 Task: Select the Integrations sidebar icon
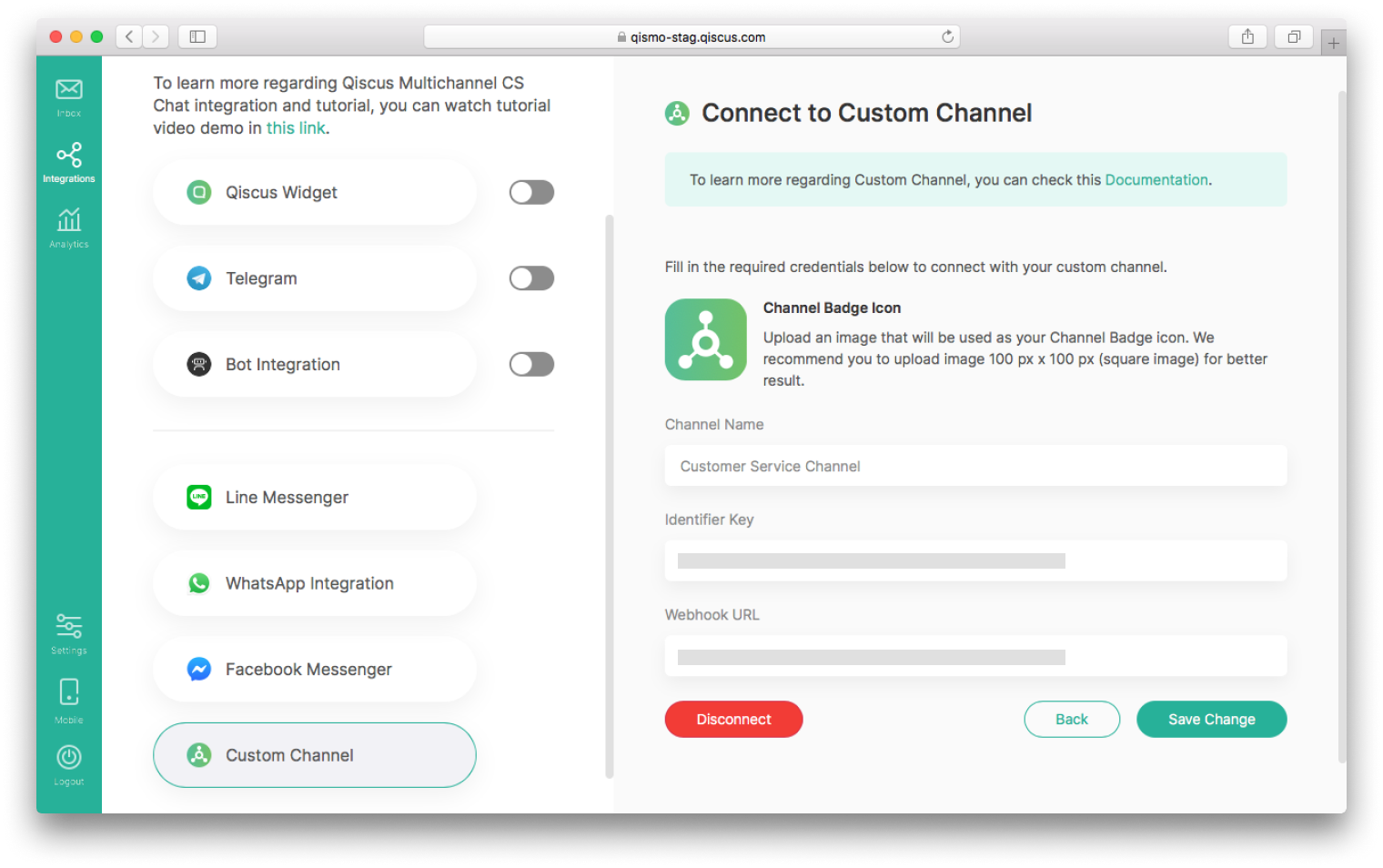(69, 156)
